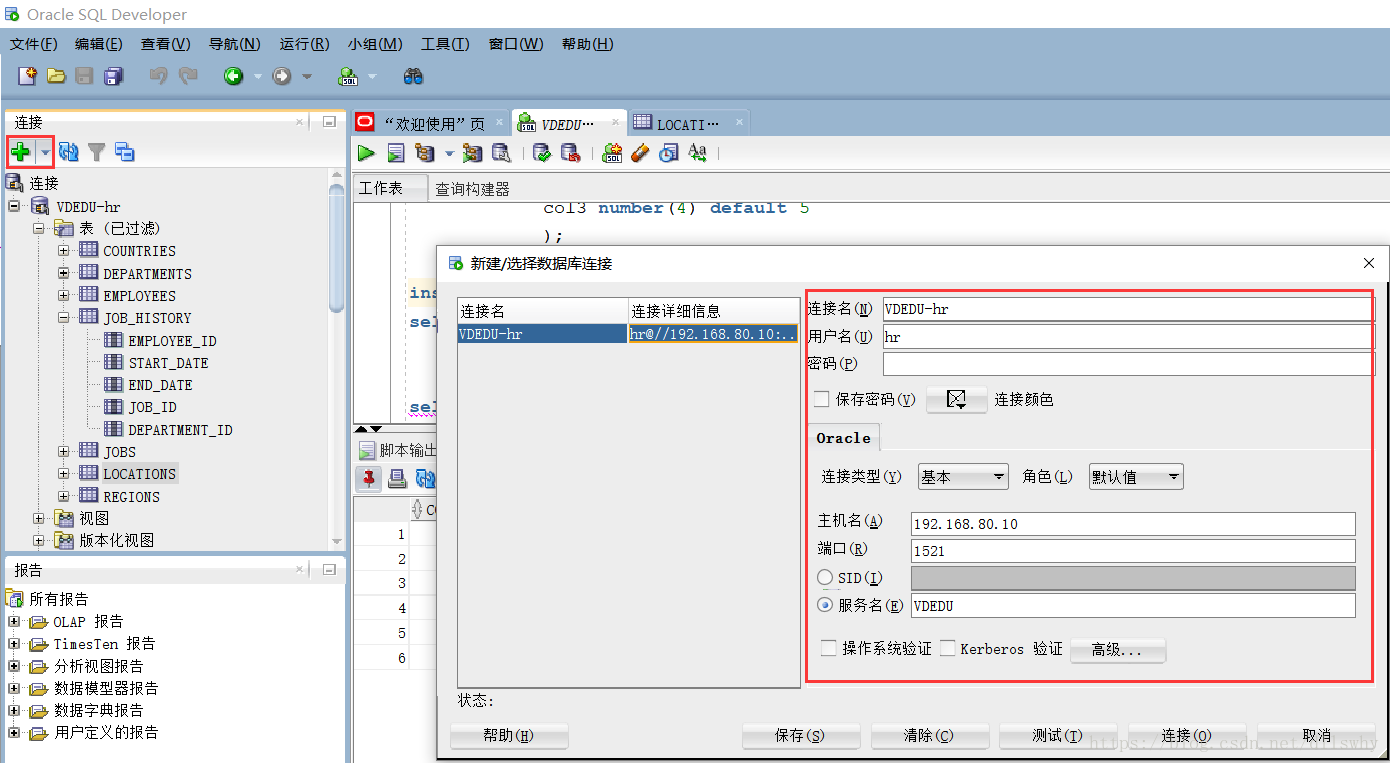Click the Open folder toolbar icon
Viewport: 1390px width, 763px height.
(56, 76)
